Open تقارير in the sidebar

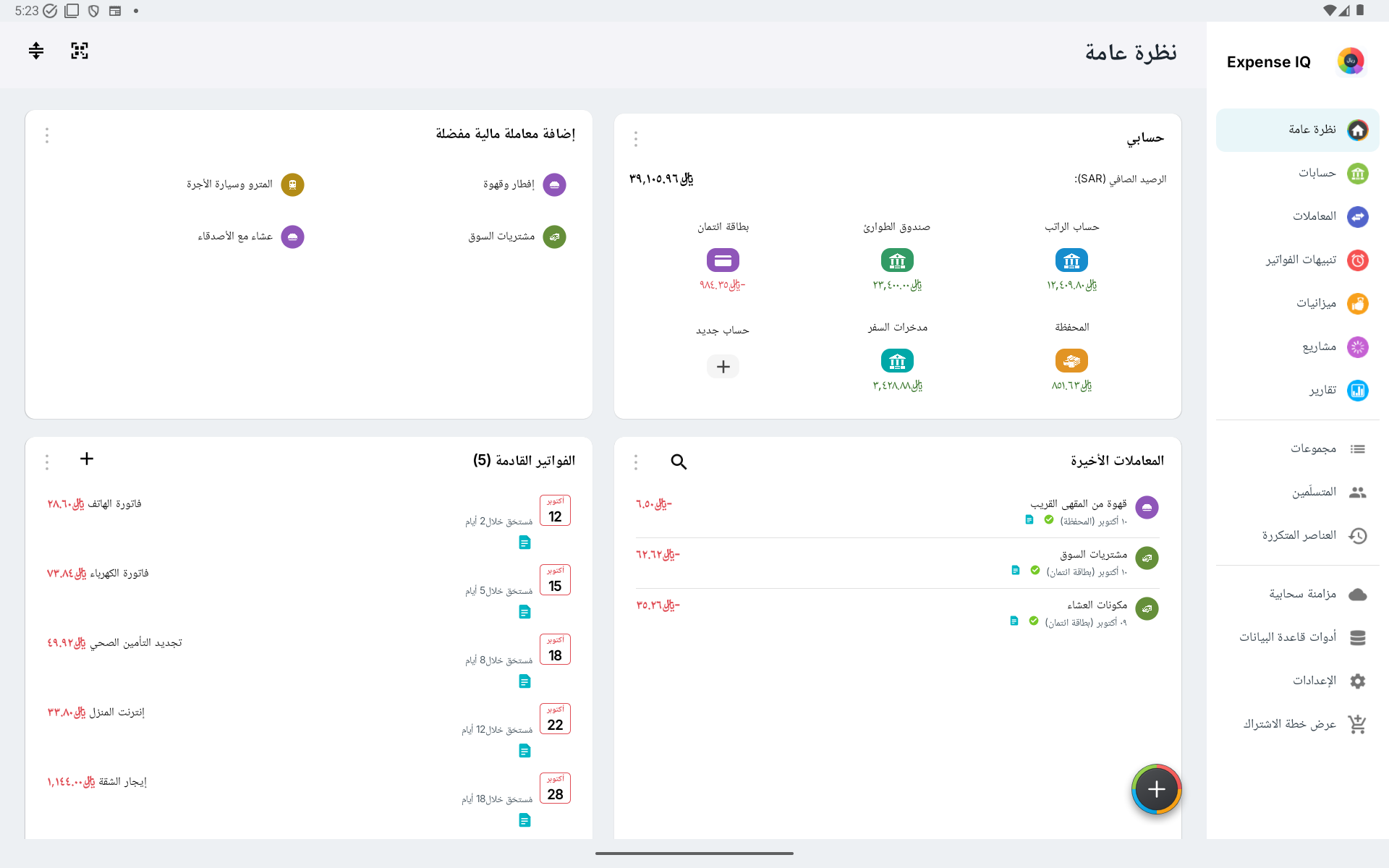point(1297,391)
